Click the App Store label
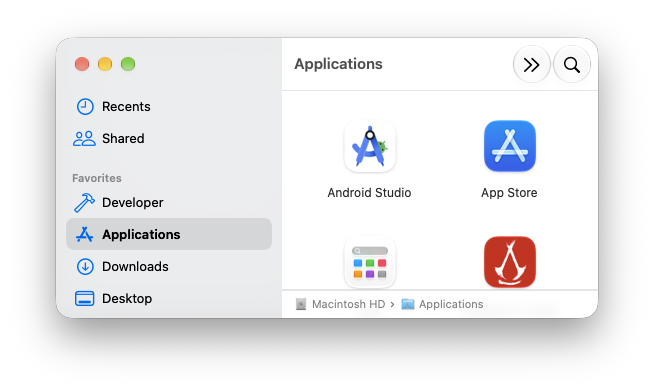 509,193
